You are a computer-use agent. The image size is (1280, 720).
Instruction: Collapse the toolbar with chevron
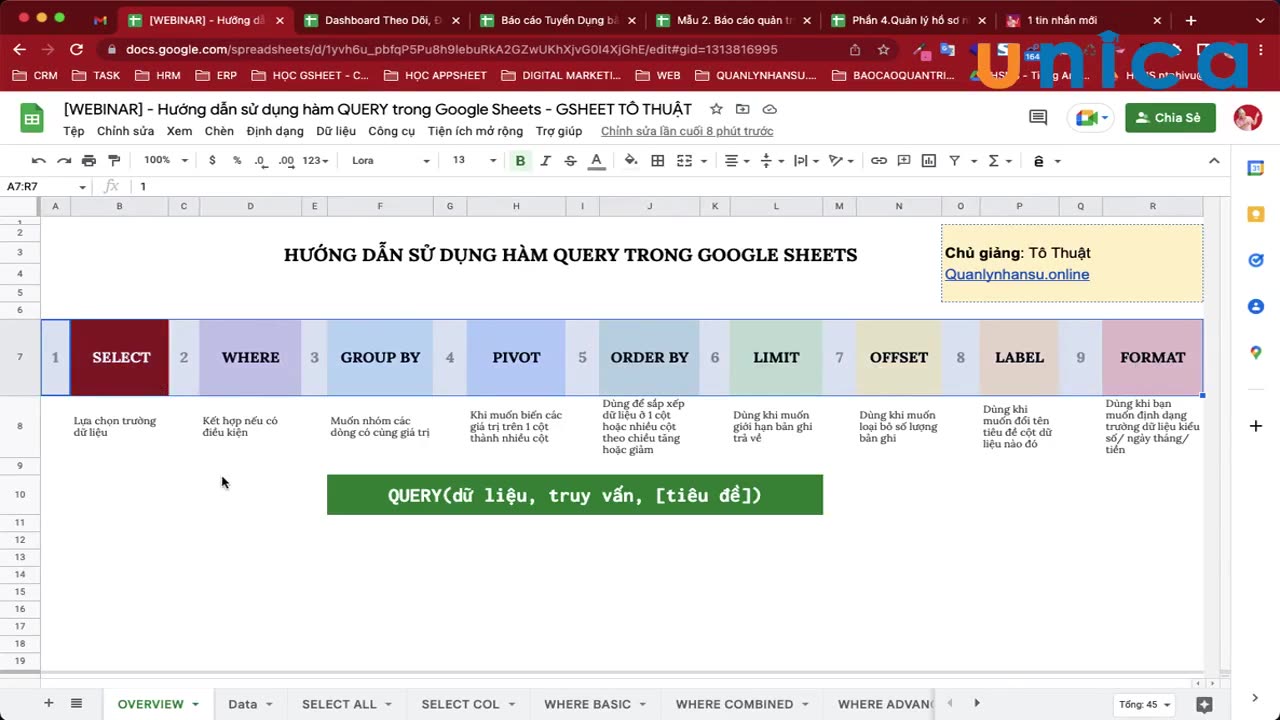(1214, 161)
